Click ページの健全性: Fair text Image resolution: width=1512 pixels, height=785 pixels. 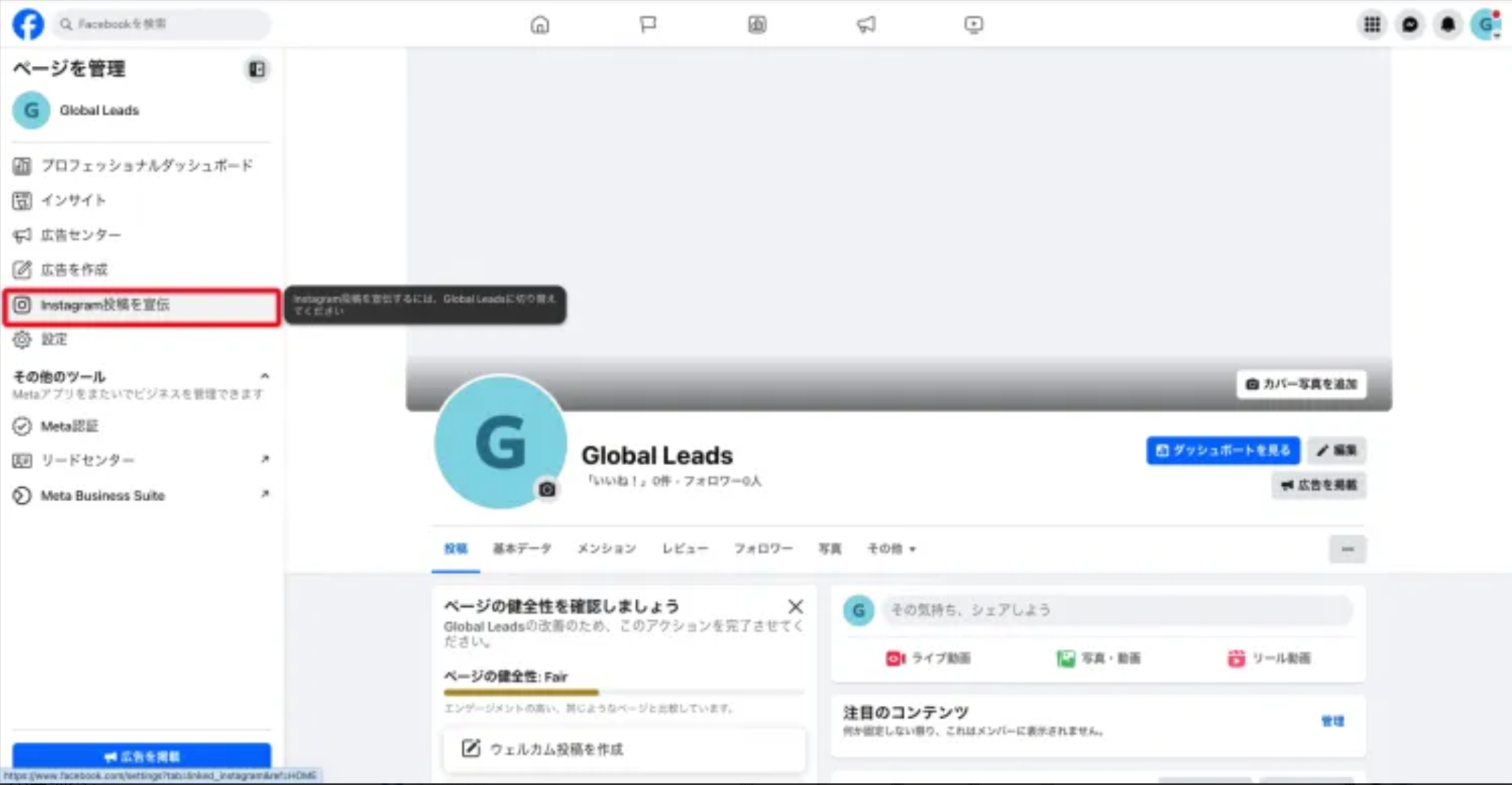(x=506, y=676)
